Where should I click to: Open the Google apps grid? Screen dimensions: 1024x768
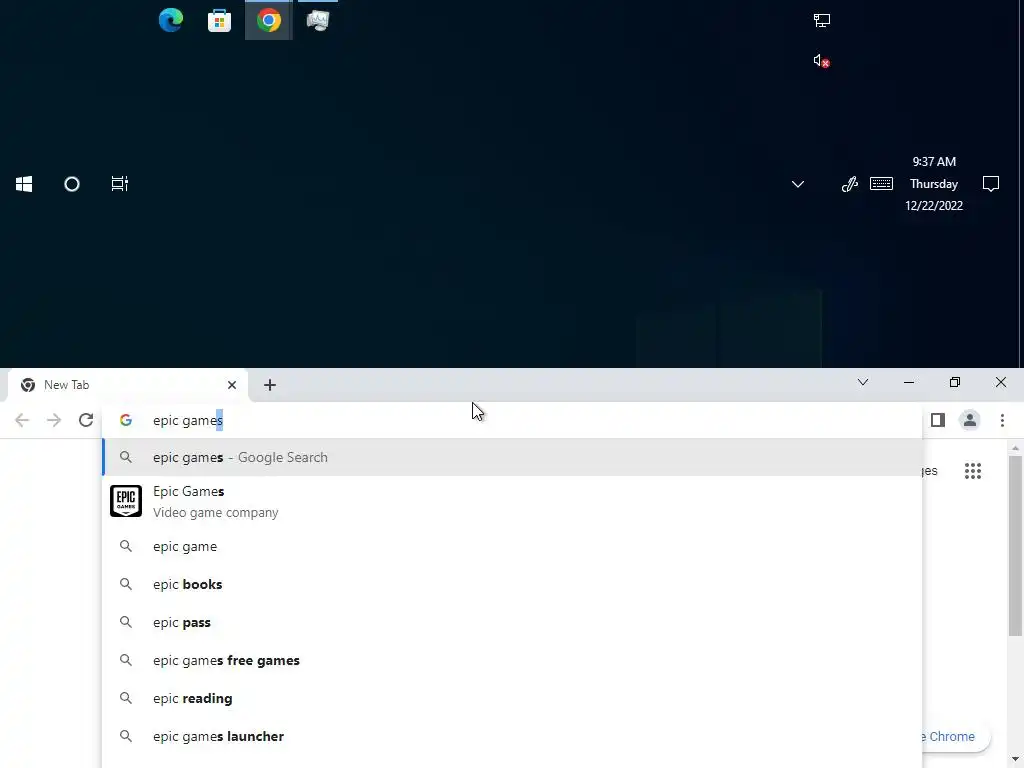(x=972, y=471)
